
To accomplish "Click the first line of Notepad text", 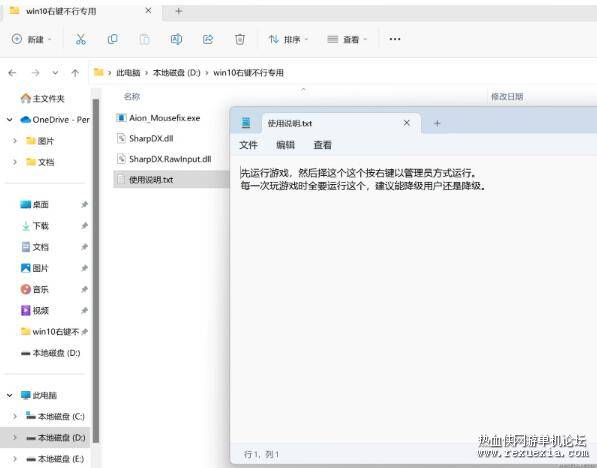I will [359, 174].
